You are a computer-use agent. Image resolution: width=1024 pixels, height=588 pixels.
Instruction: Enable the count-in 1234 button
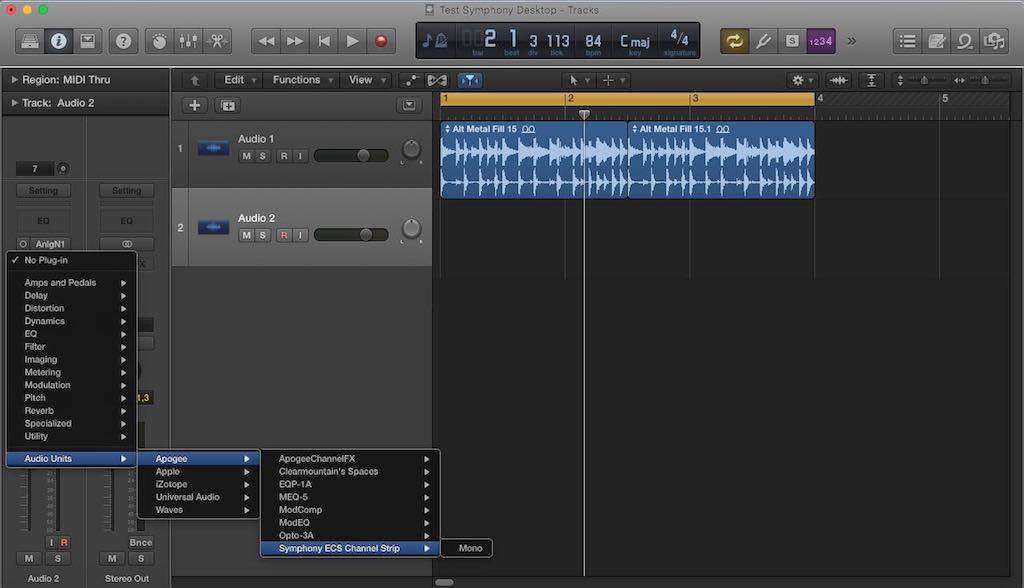tap(820, 41)
